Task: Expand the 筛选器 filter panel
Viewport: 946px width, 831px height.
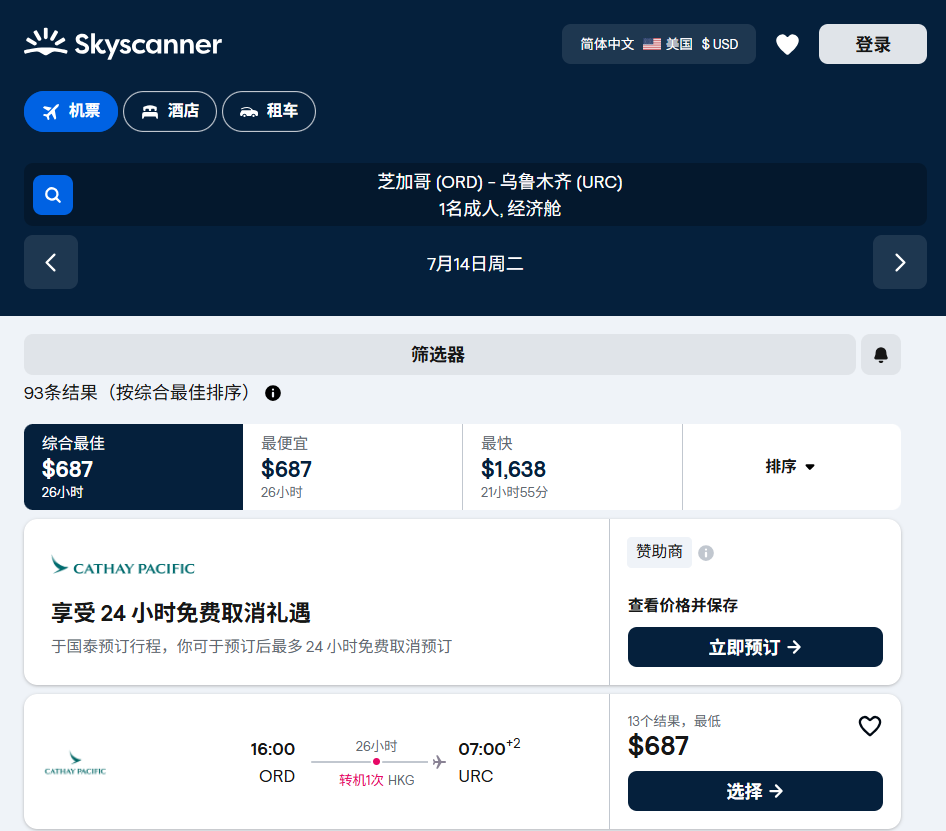Action: point(439,355)
